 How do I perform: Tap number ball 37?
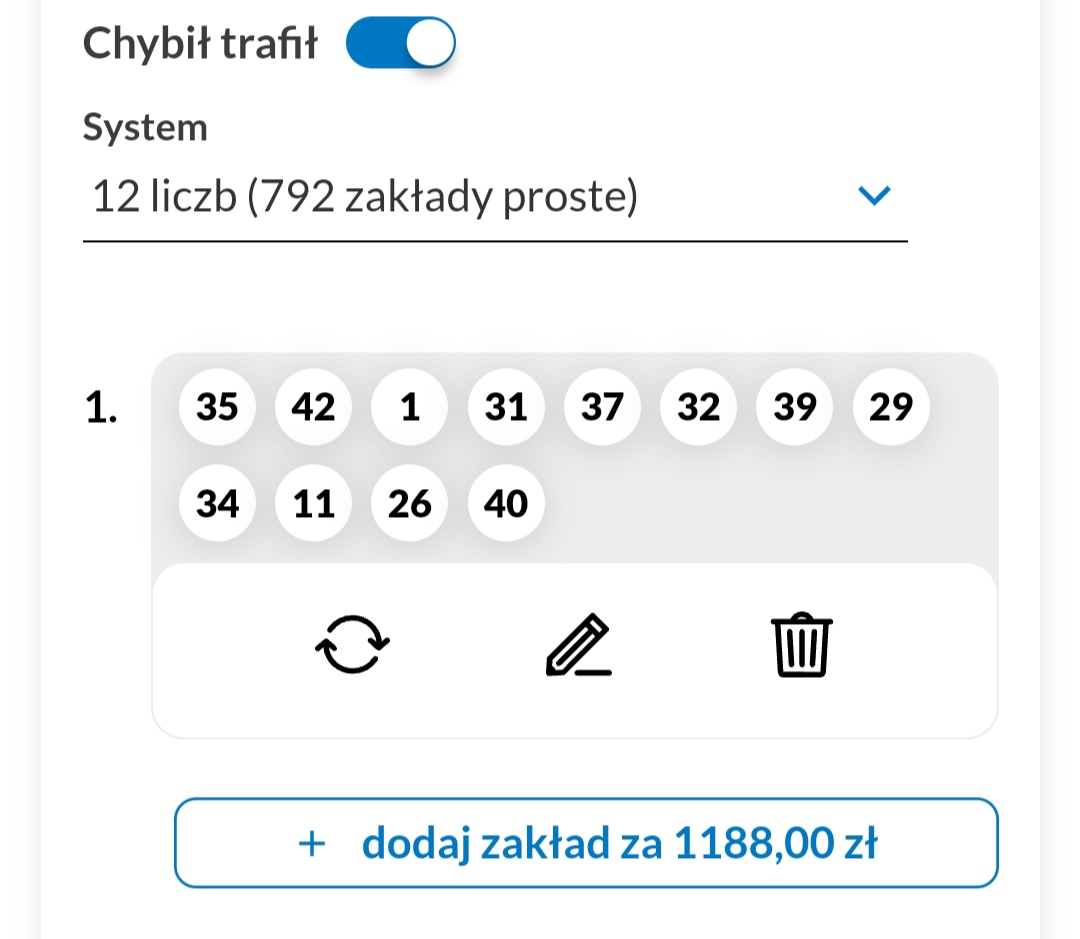click(602, 408)
